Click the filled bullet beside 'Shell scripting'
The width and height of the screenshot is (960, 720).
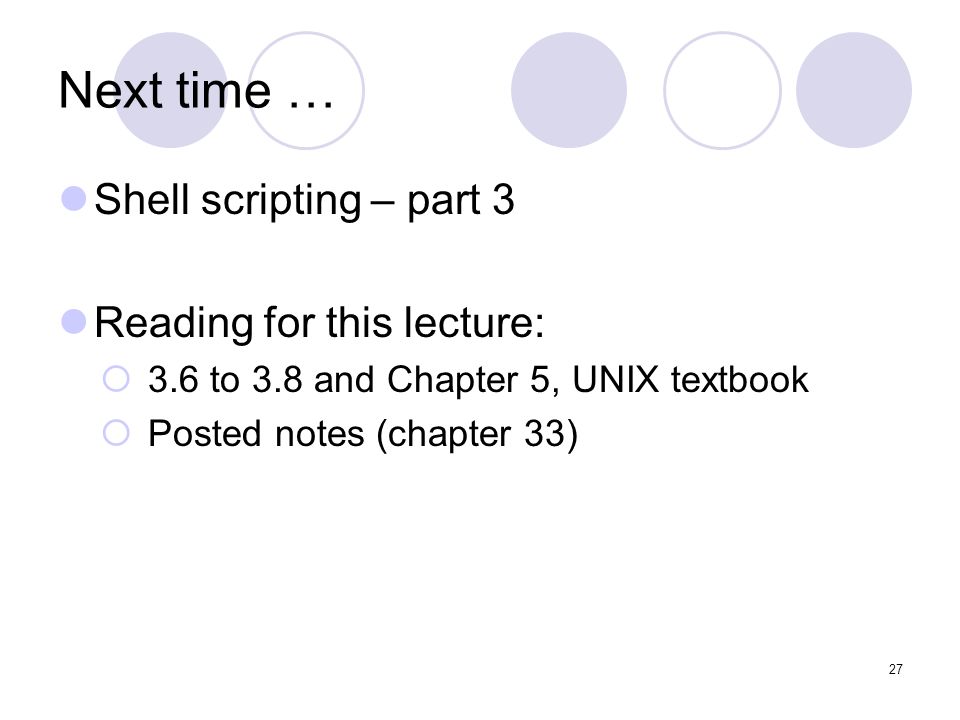coord(74,199)
